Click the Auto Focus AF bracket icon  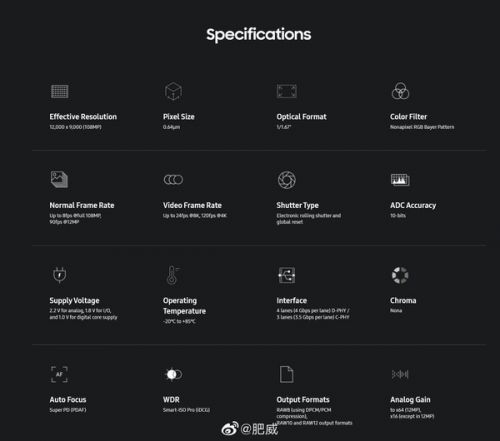[59, 374]
